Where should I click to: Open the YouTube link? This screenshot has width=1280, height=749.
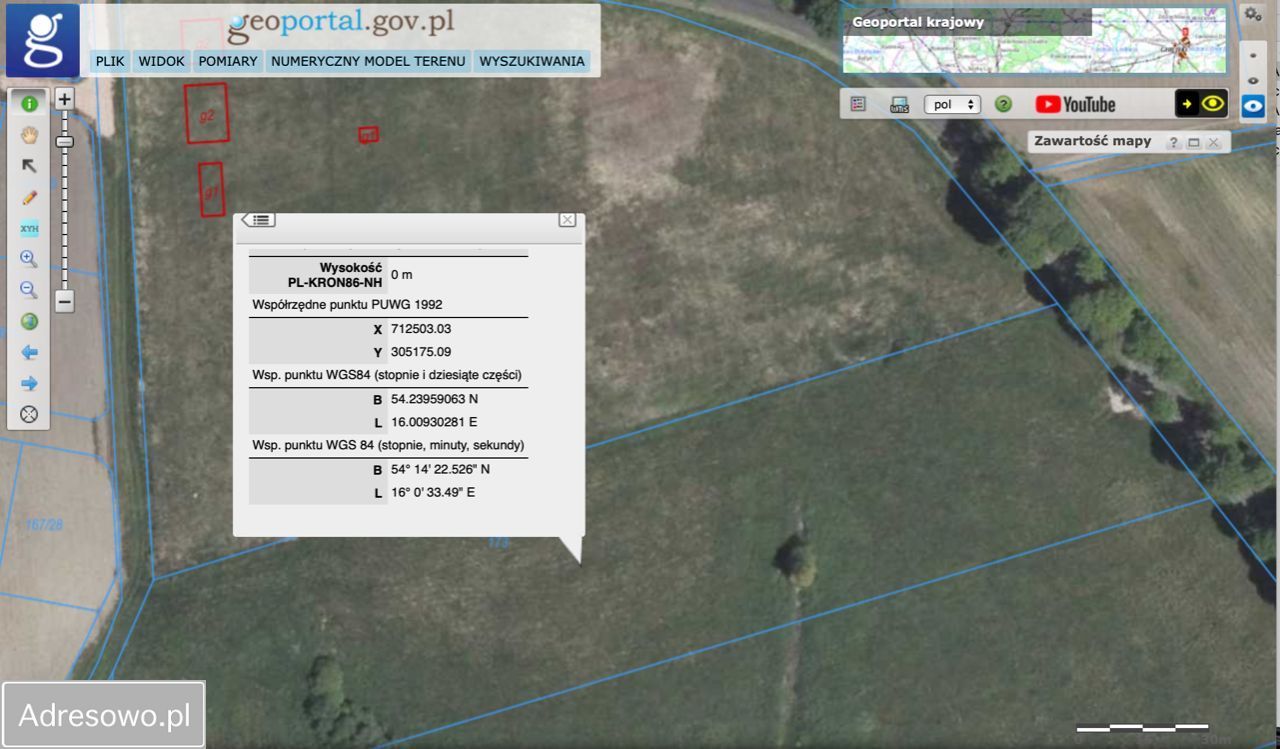coord(1075,104)
